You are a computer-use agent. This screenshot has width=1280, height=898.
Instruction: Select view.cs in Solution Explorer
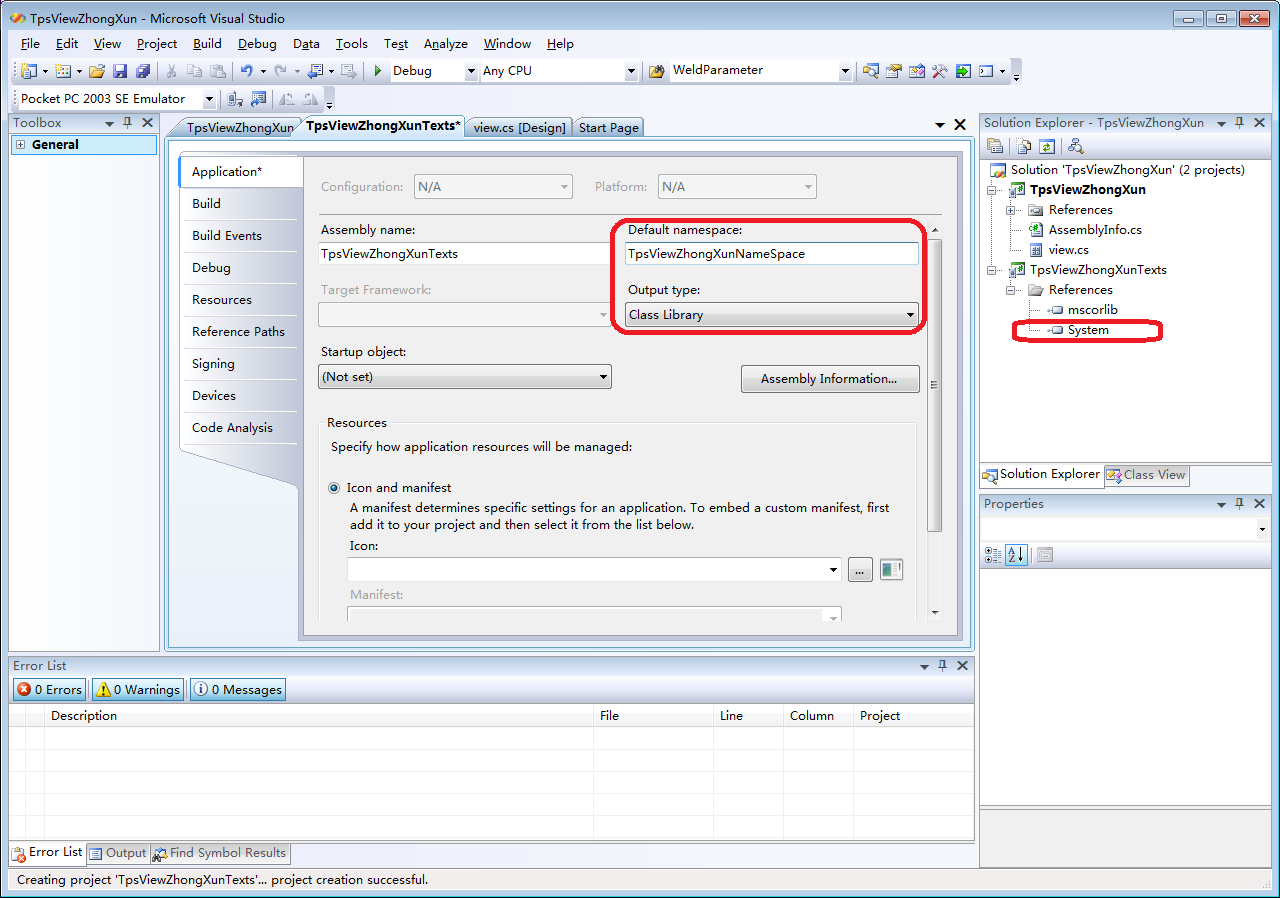(x=1068, y=250)
